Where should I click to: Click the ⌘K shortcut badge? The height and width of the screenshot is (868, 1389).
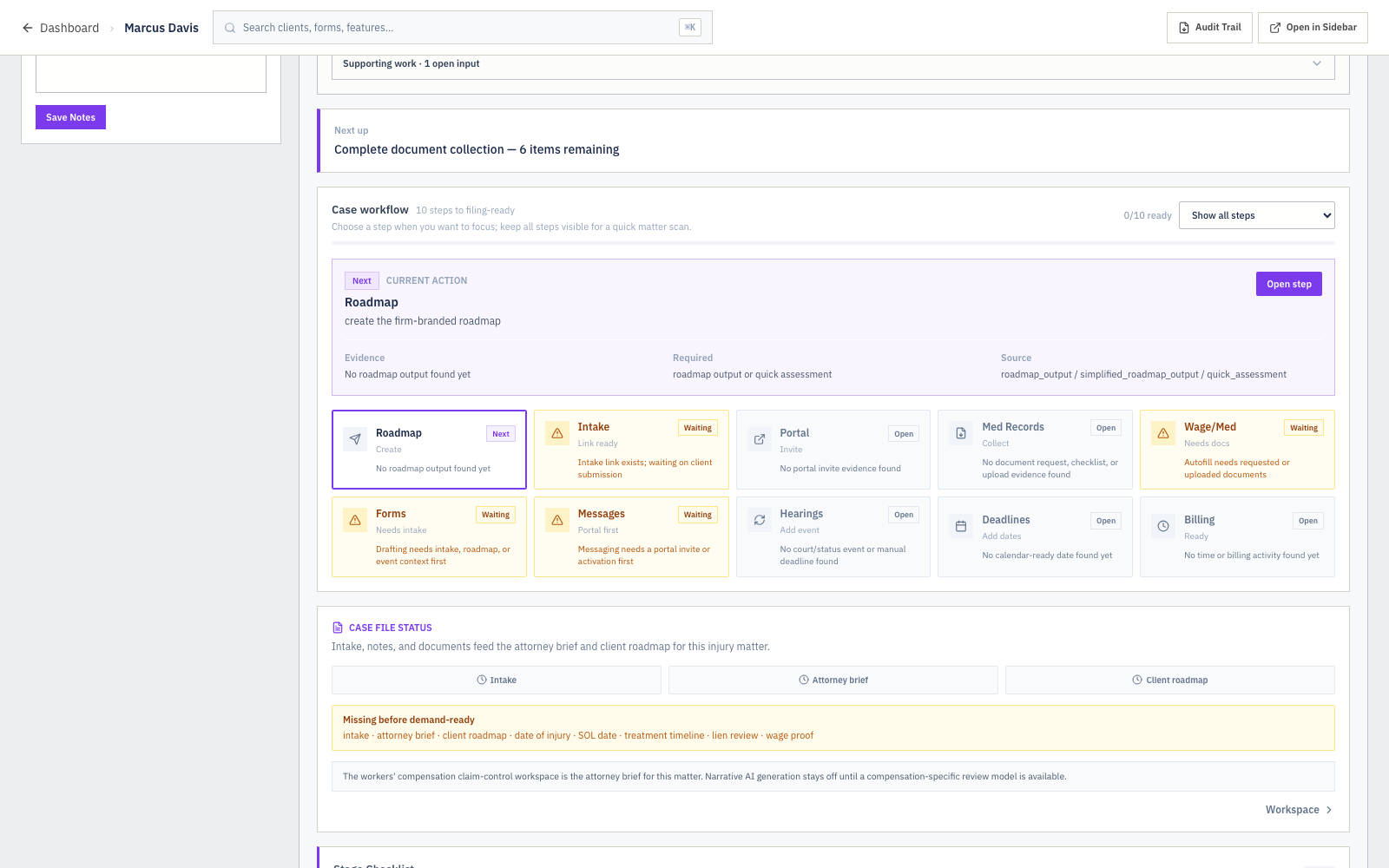(x=690, y=28)
